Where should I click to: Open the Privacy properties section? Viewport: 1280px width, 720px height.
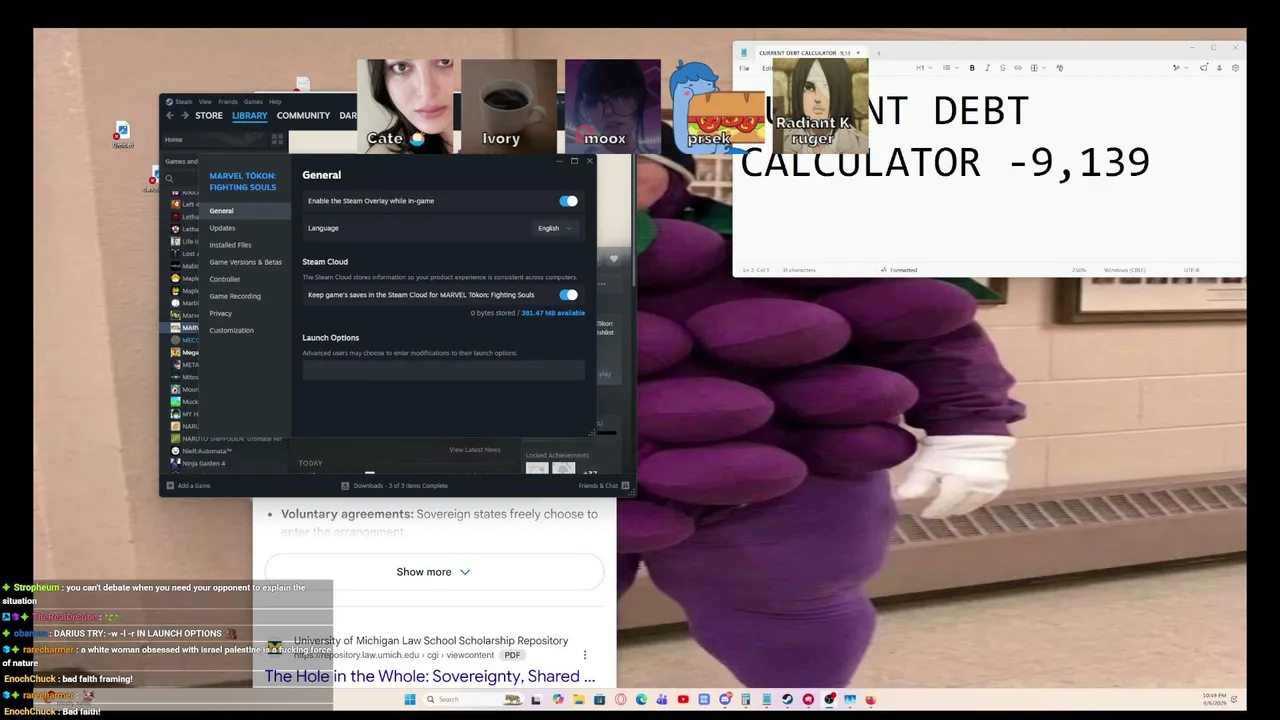click(x=220, y=313)
